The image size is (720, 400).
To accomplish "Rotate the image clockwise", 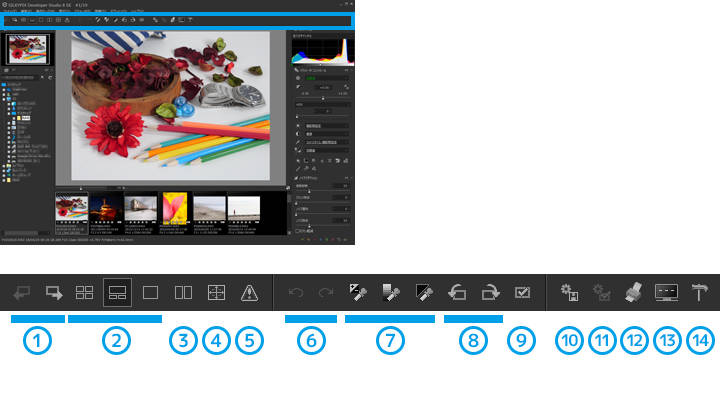I will click(490, 293).
